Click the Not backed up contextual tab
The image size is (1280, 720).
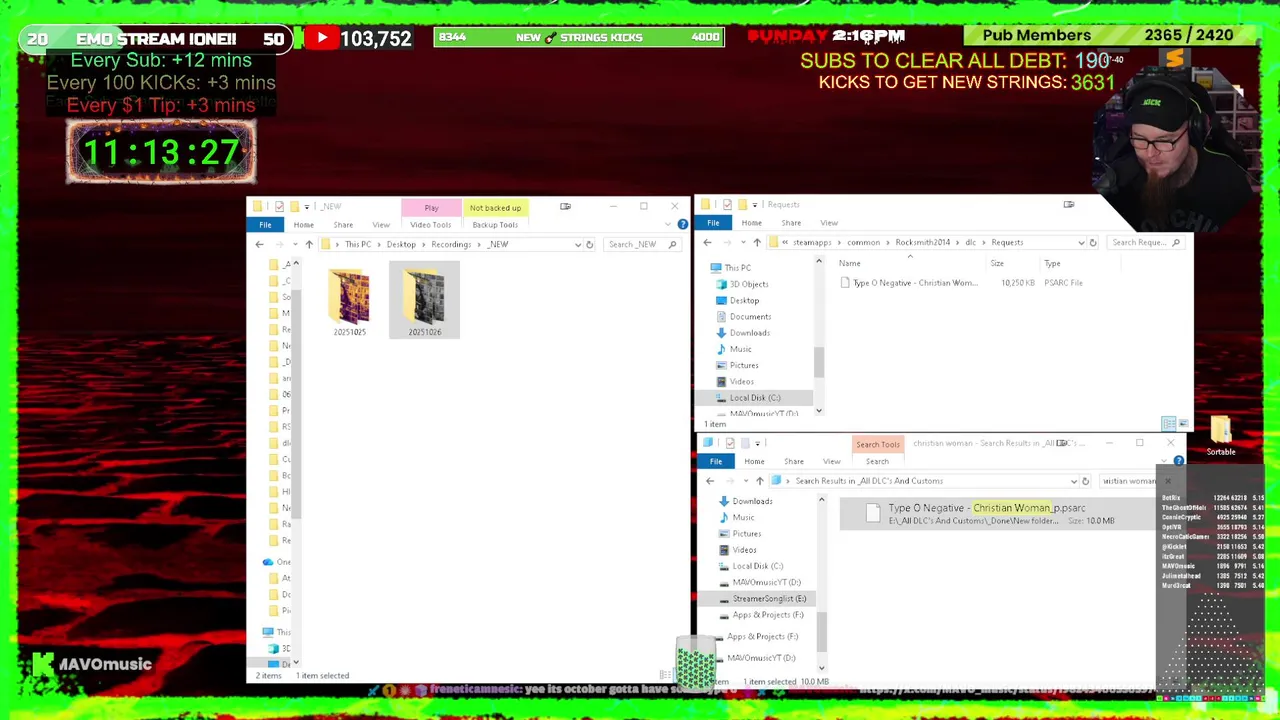pyautogui.click(x=495, y=208)
